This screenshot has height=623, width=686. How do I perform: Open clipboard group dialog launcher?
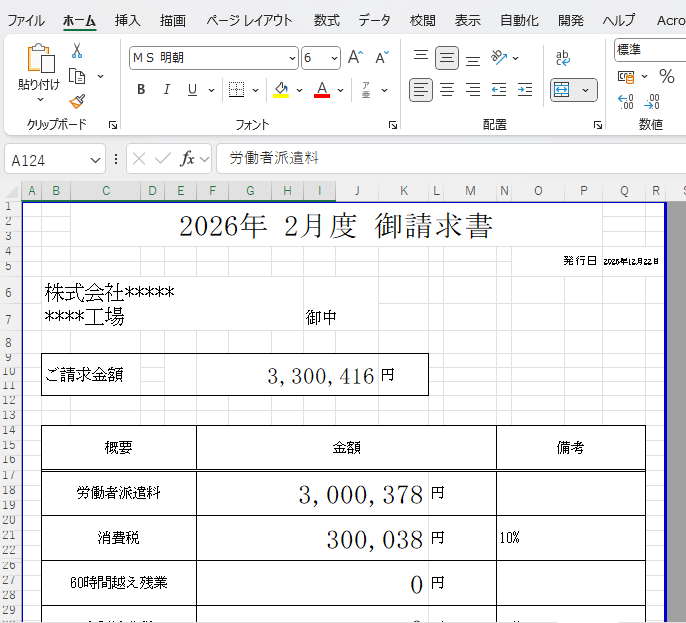coord(113,125)
